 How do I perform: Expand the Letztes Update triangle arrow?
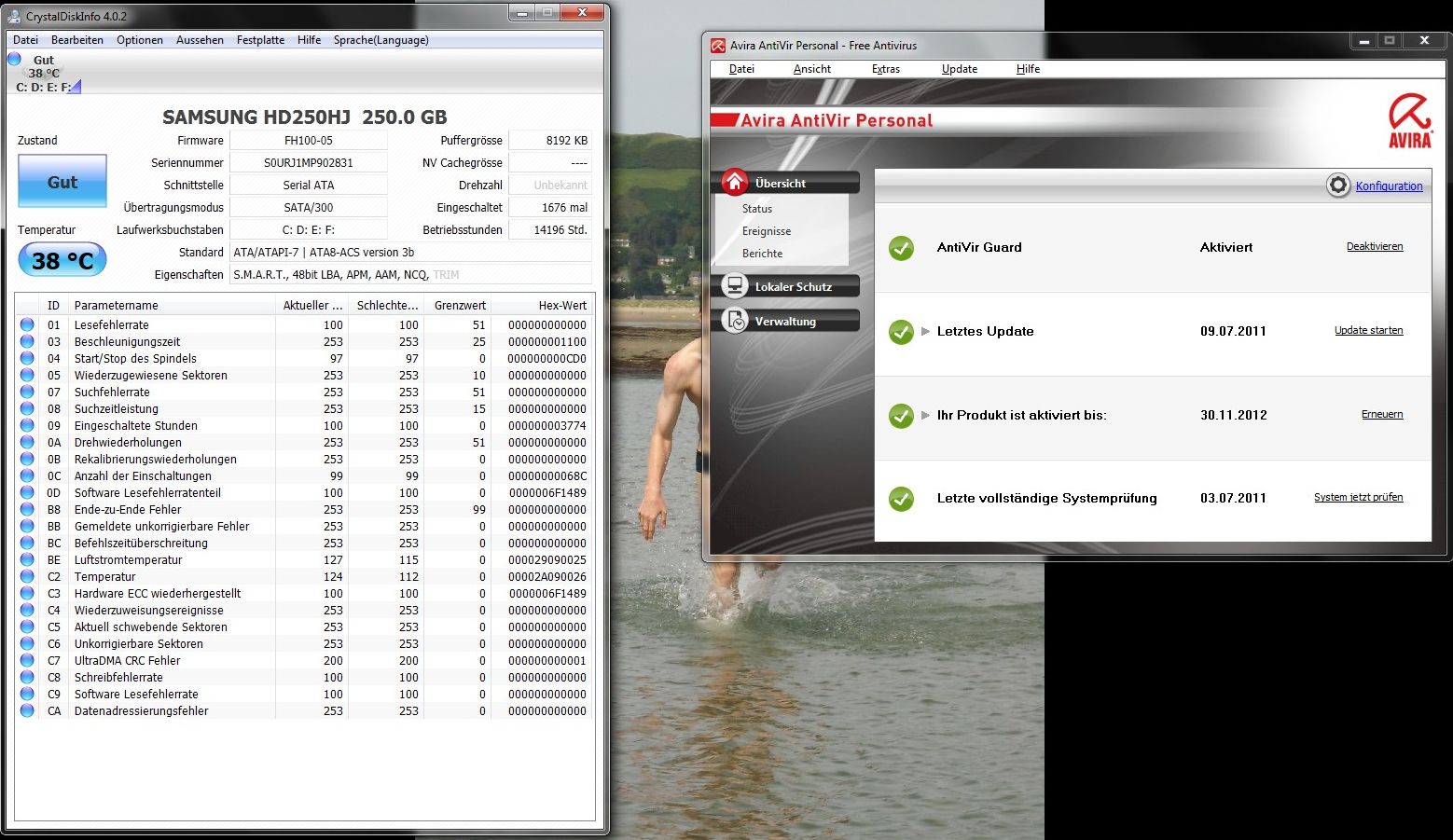925,331
